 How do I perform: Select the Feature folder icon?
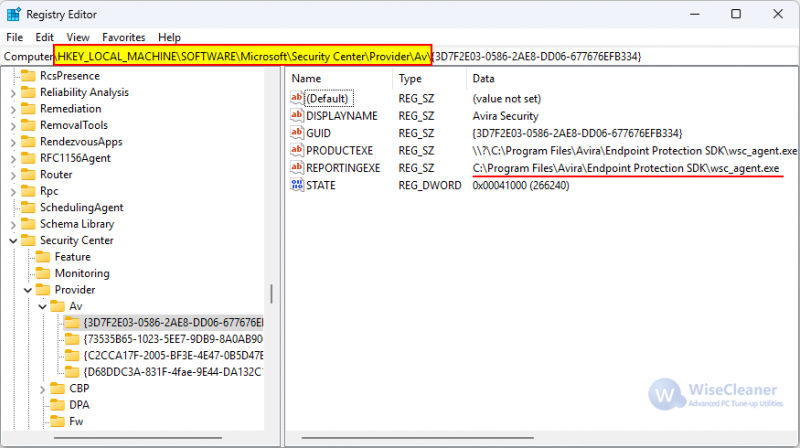(x=43, y=257)
